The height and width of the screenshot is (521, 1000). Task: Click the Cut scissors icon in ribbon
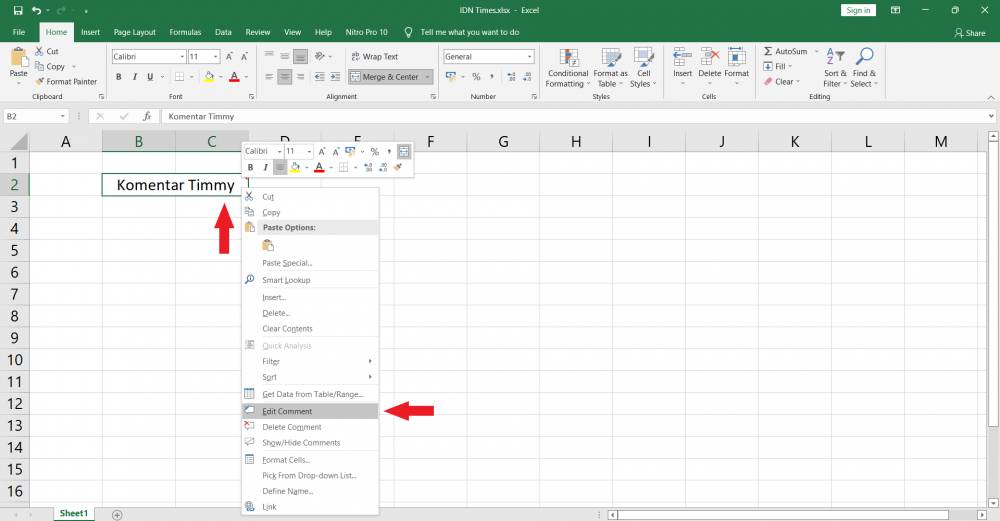[x=40, y=51]
